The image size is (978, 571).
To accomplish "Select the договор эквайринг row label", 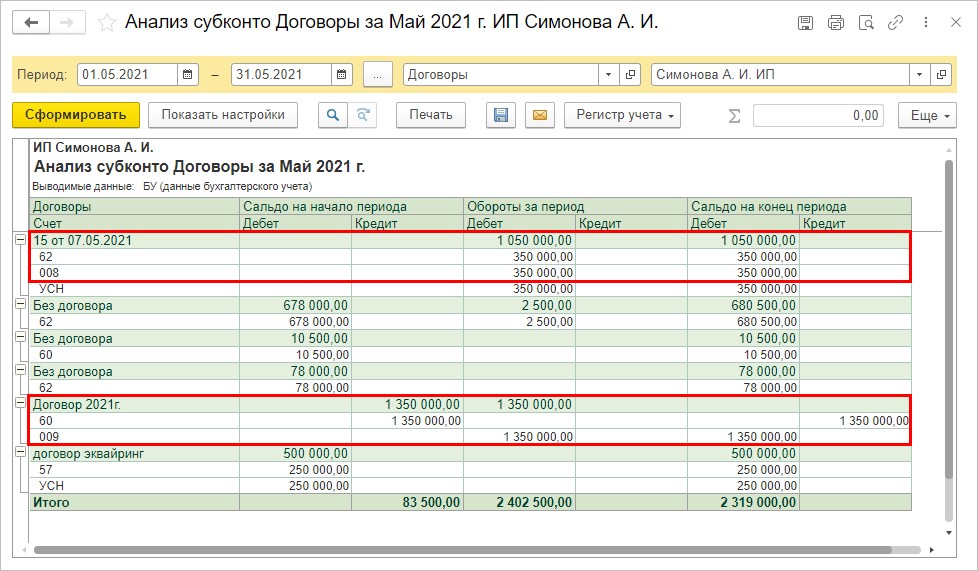I will coord(88,454).
